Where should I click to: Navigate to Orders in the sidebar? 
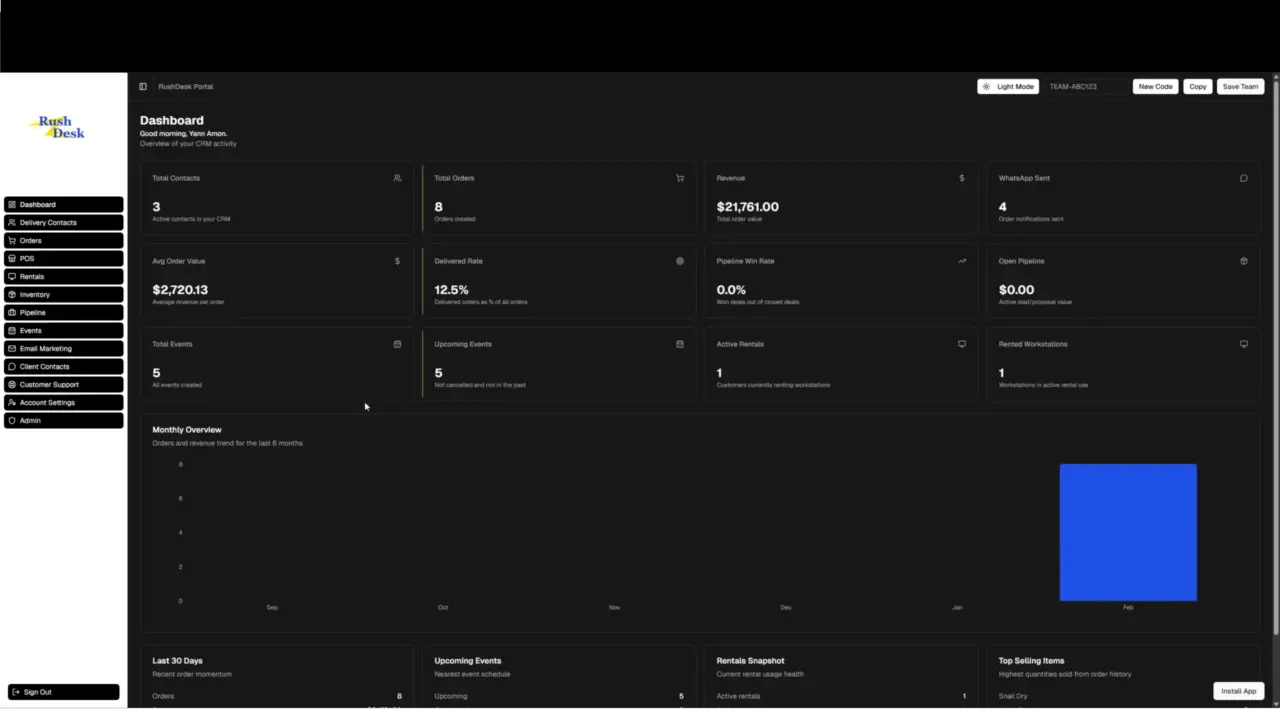point(63,240)
